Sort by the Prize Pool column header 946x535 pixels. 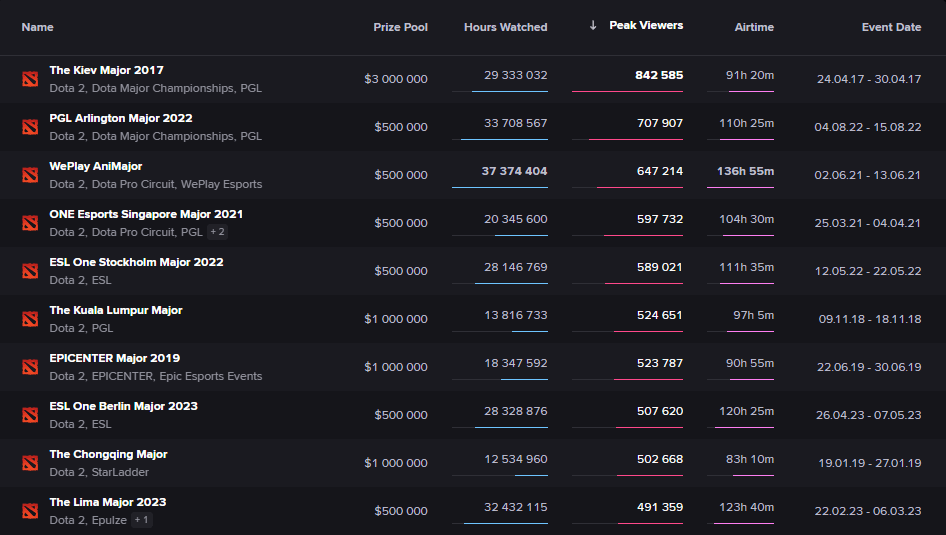tap(400, 27)
